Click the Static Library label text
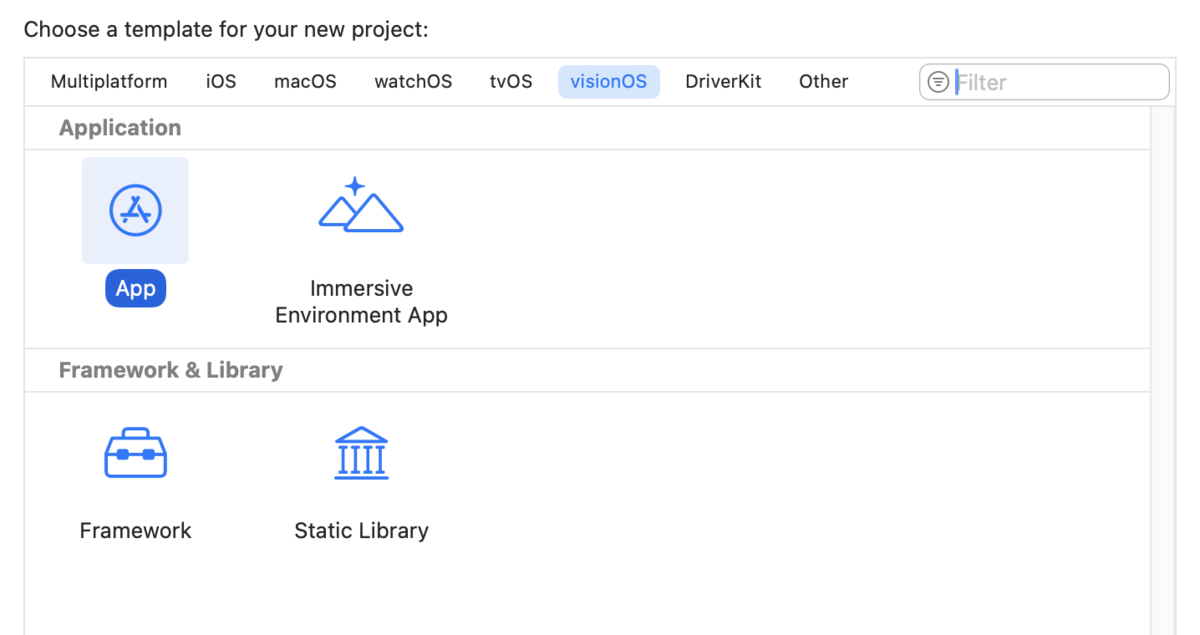 click(x=361, y=531)
